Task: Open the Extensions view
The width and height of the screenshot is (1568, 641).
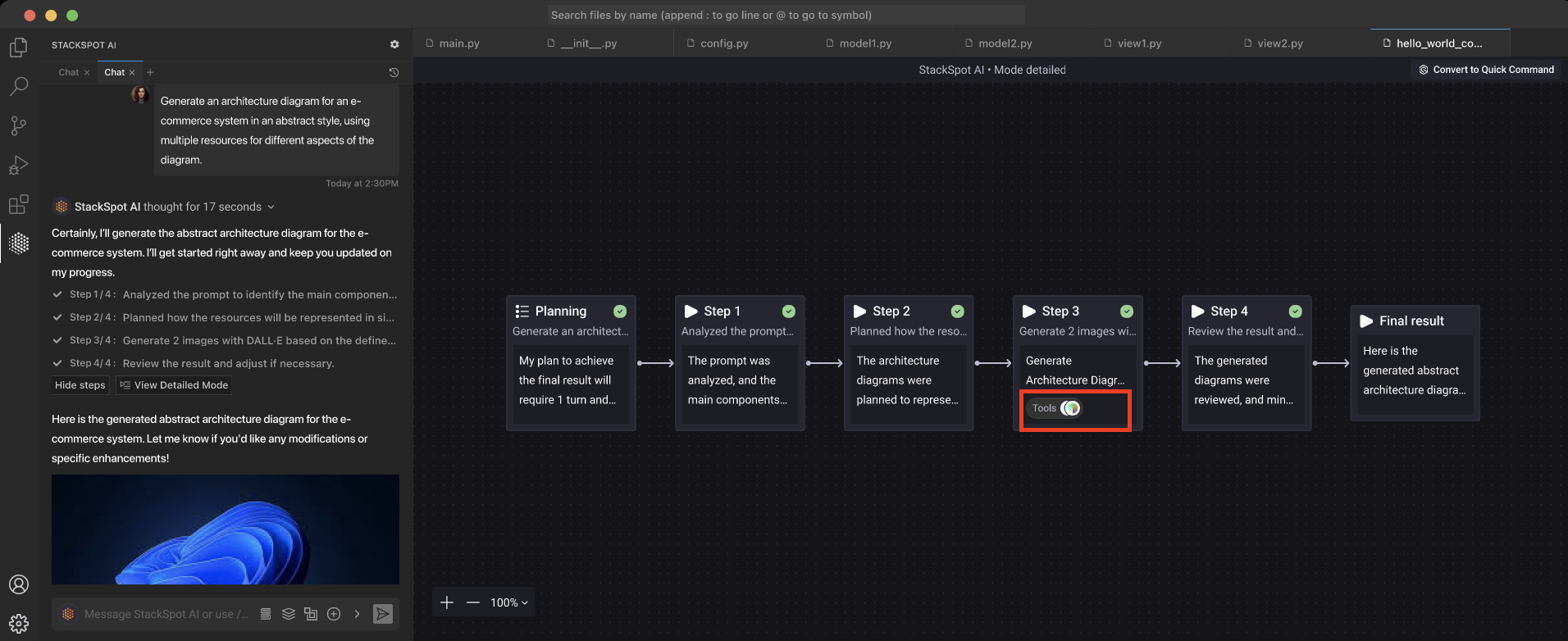Action: (x=19, y=204)
